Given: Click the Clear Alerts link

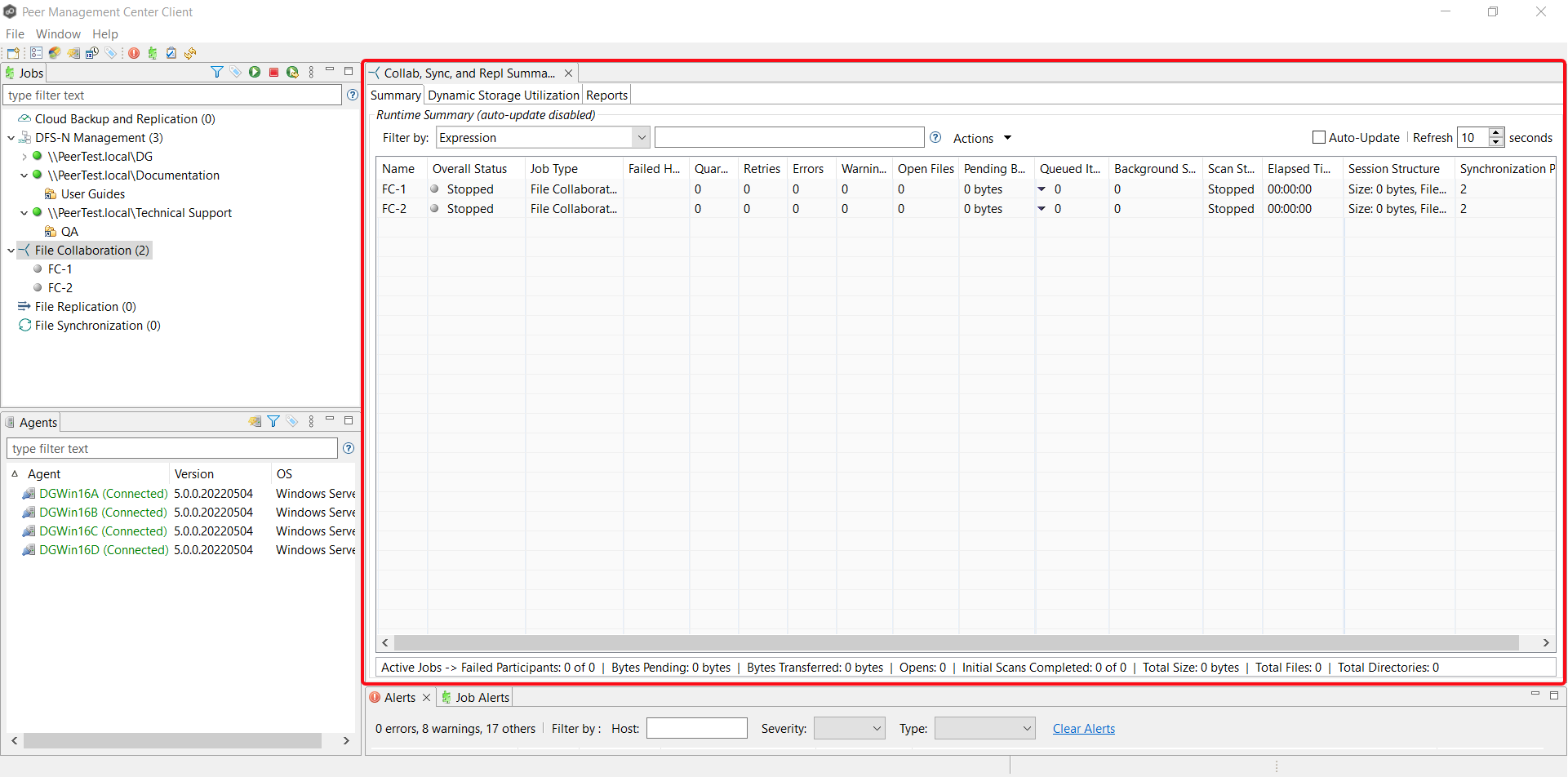Looking at the screenshot, I should [1083, 728].
